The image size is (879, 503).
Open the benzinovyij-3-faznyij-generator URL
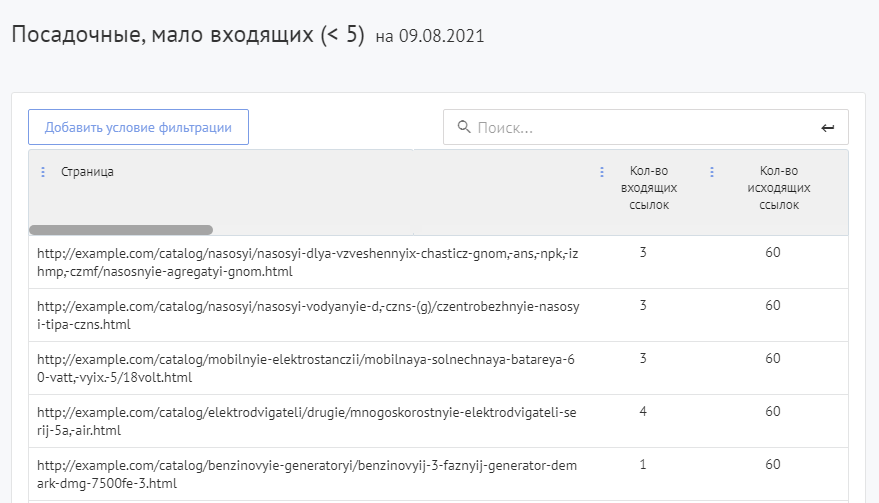[x=307, y=474]
